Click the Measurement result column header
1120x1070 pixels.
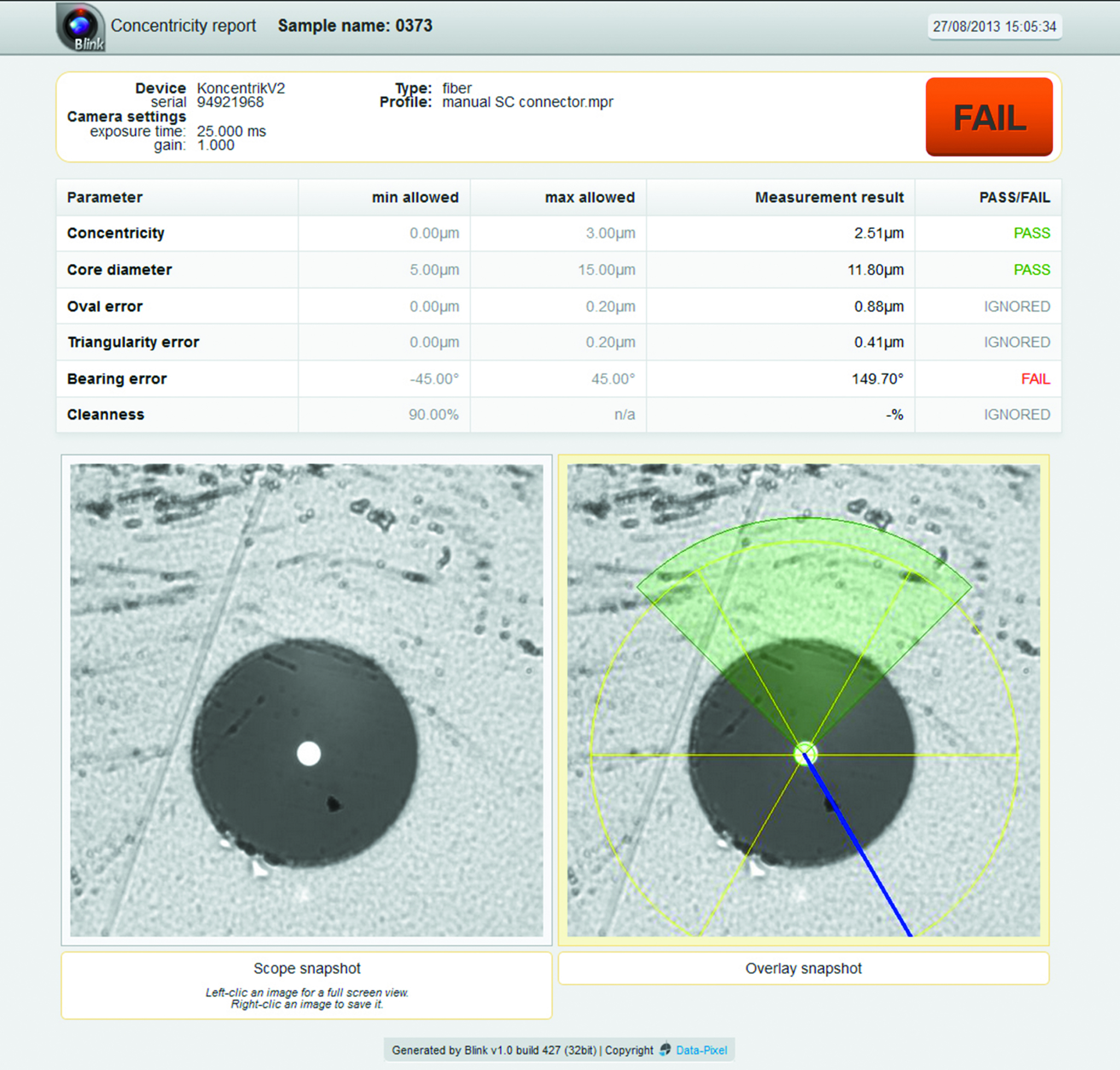point(829,197)
